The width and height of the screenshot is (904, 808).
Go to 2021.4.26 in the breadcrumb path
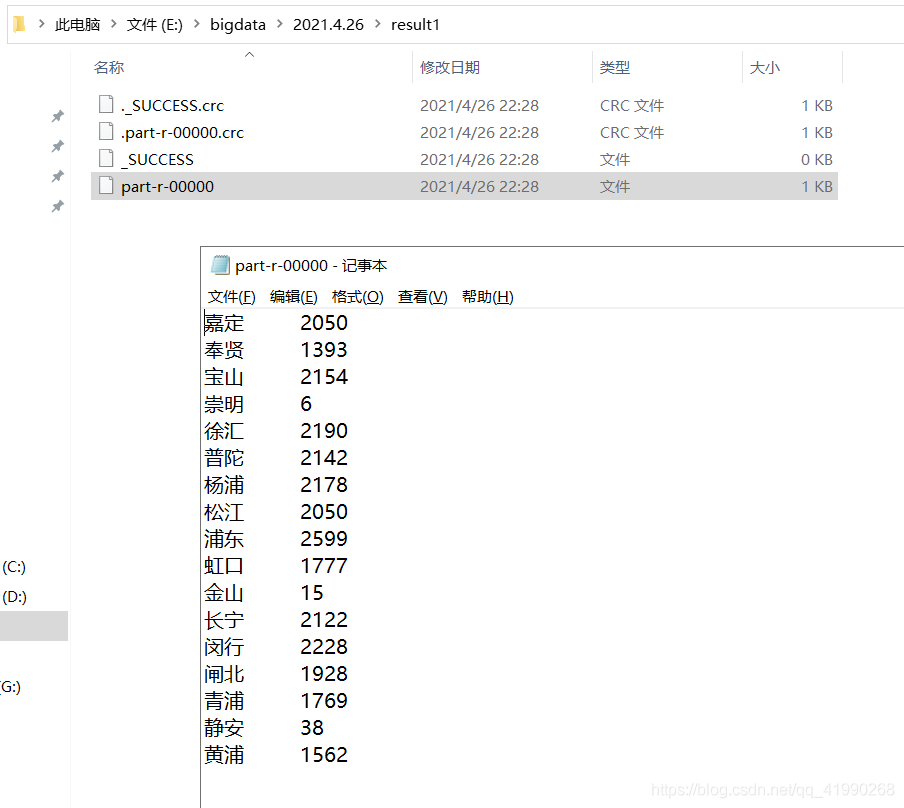tap(328, 24)
